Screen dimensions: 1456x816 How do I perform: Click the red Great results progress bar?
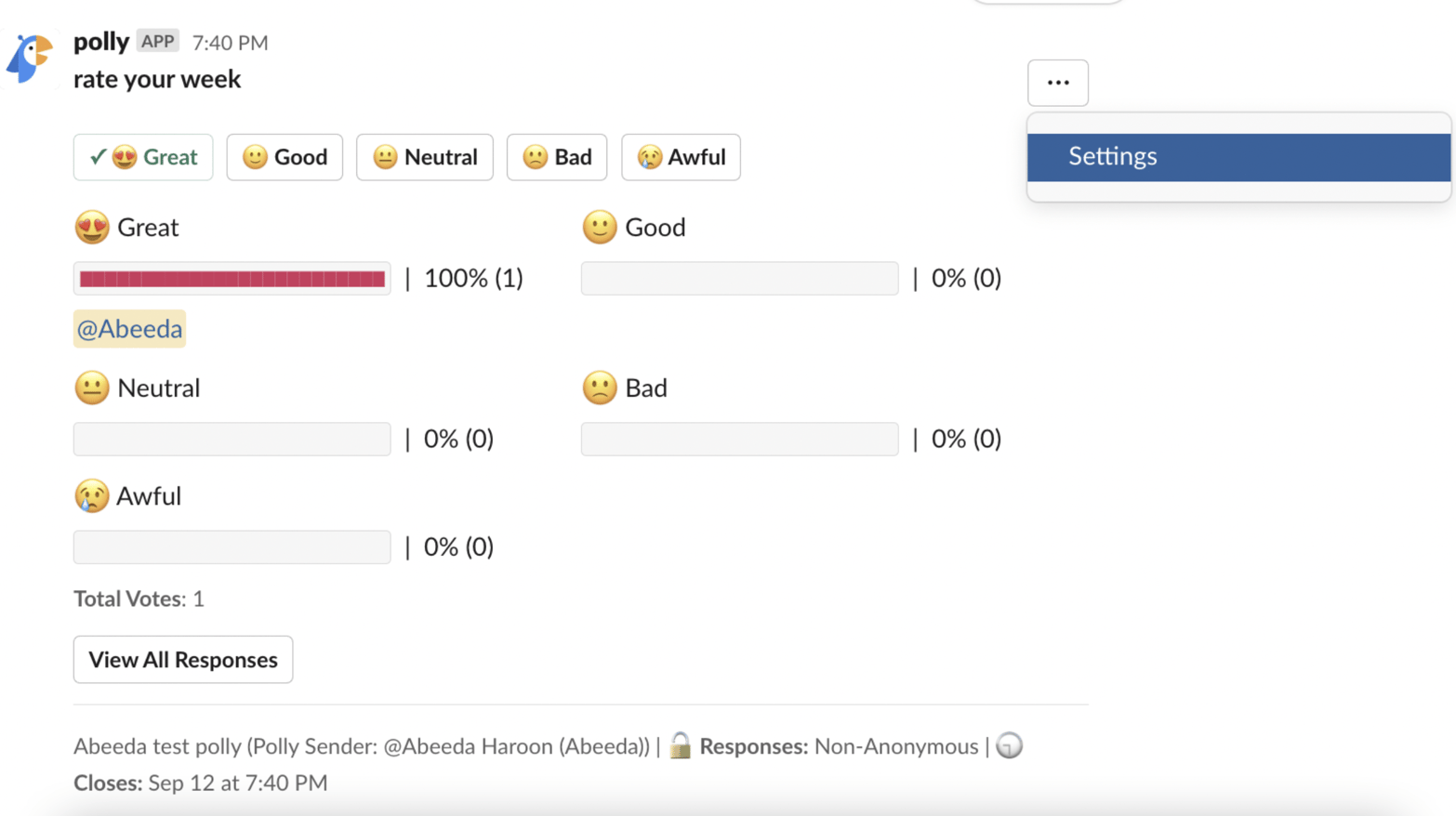232,279
